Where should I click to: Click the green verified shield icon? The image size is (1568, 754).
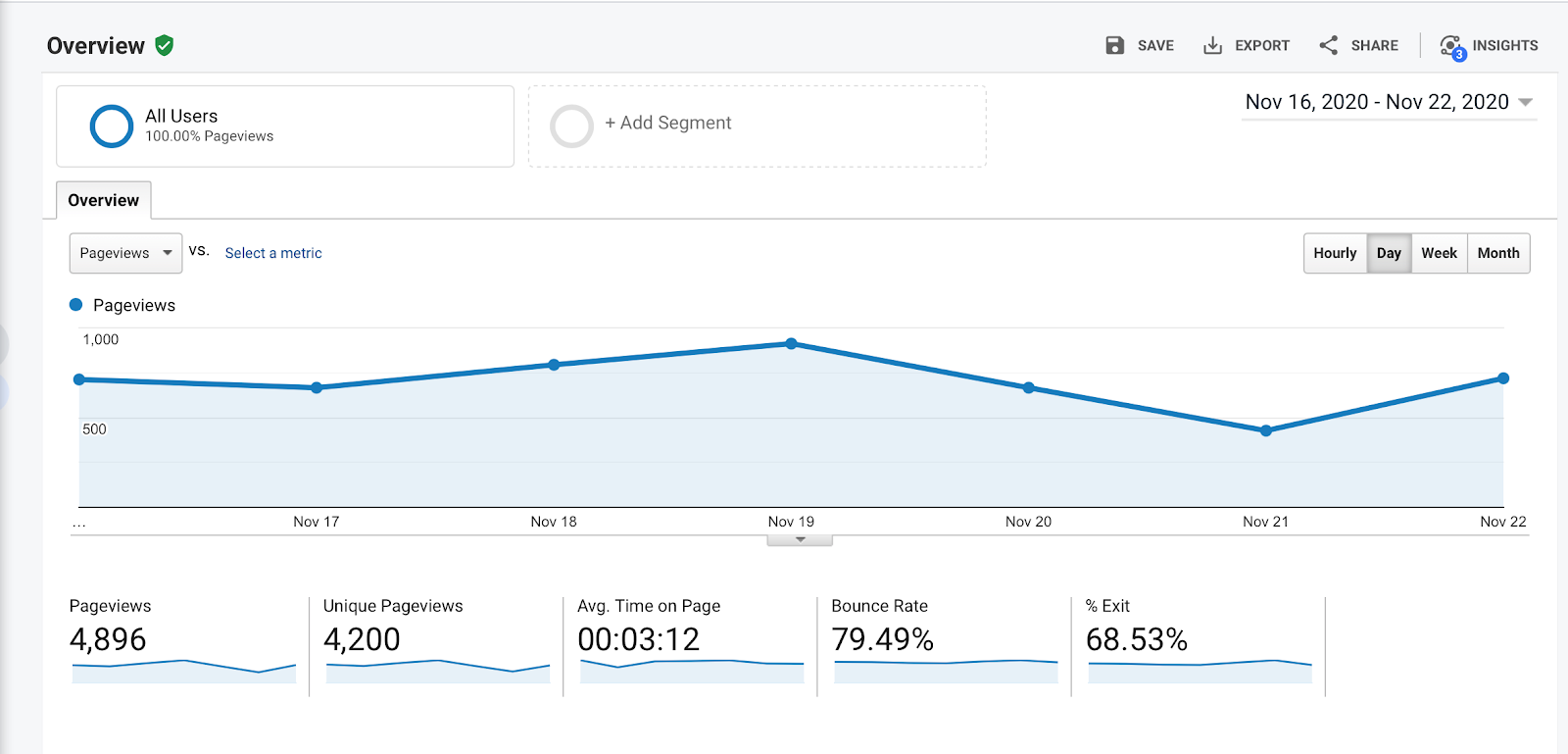point(165,45)
